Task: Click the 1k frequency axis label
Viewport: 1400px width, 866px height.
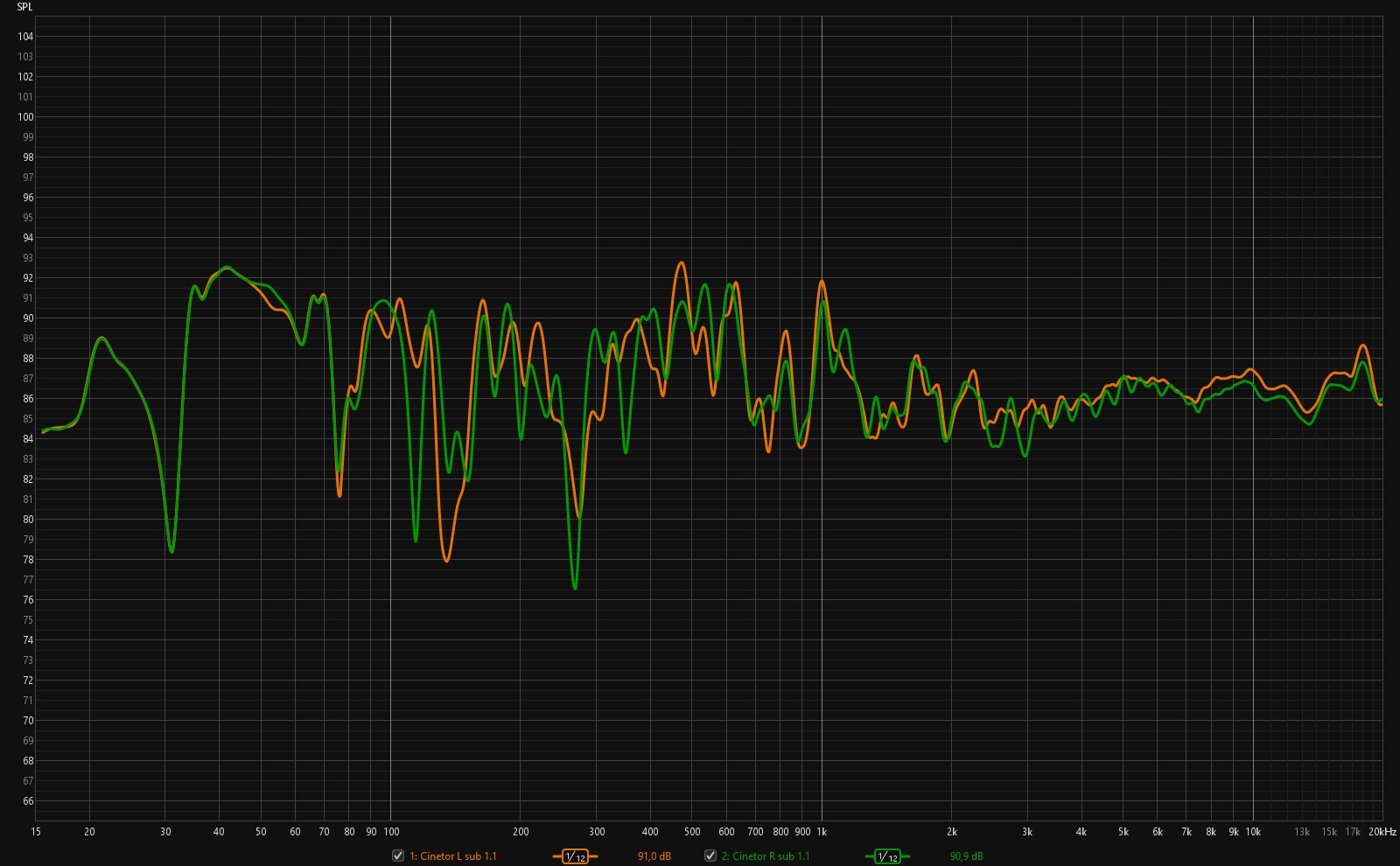Action: [822, 832]
